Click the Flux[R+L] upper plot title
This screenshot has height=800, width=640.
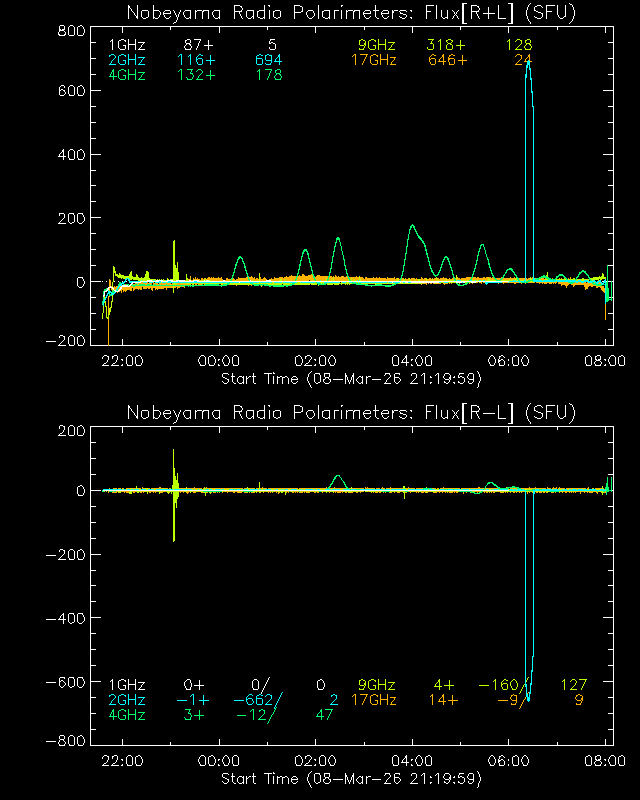352,13
